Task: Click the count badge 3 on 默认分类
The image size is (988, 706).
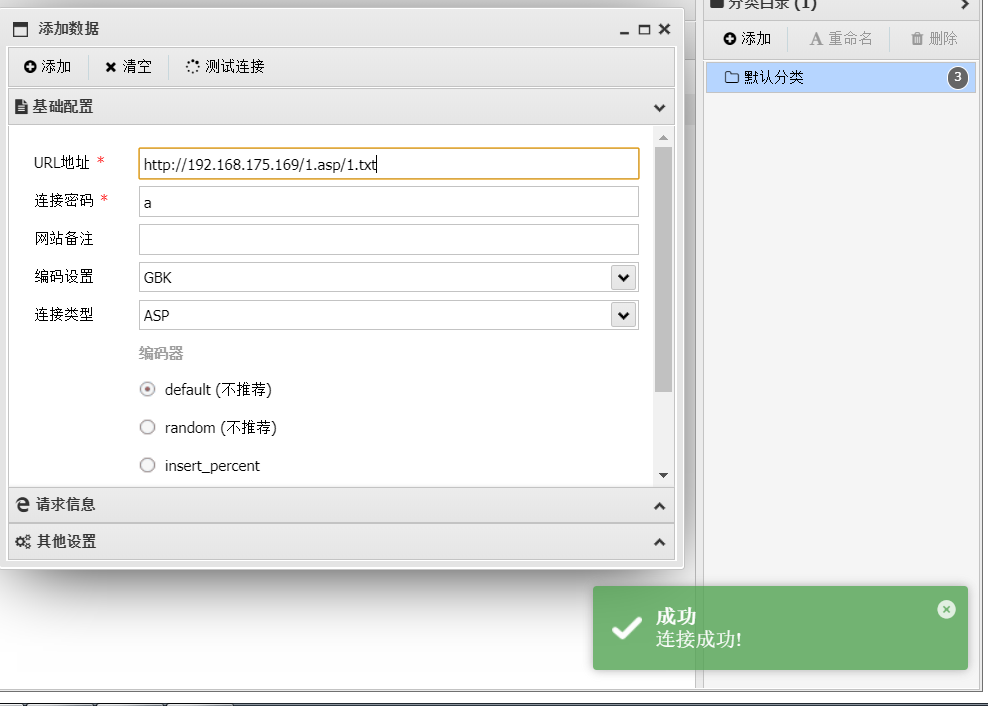Action: 958,78
